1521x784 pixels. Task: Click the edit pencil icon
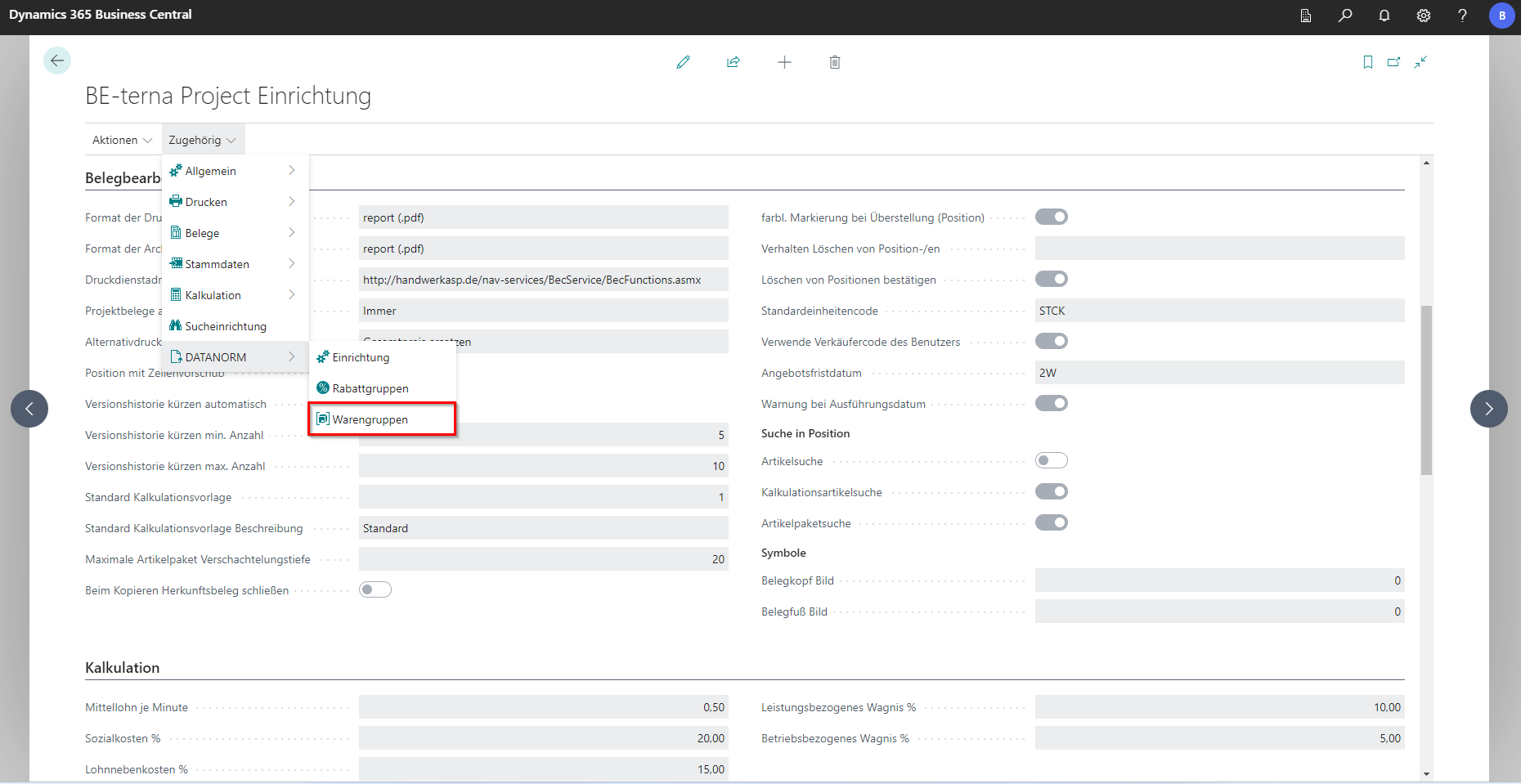[683, 62]
